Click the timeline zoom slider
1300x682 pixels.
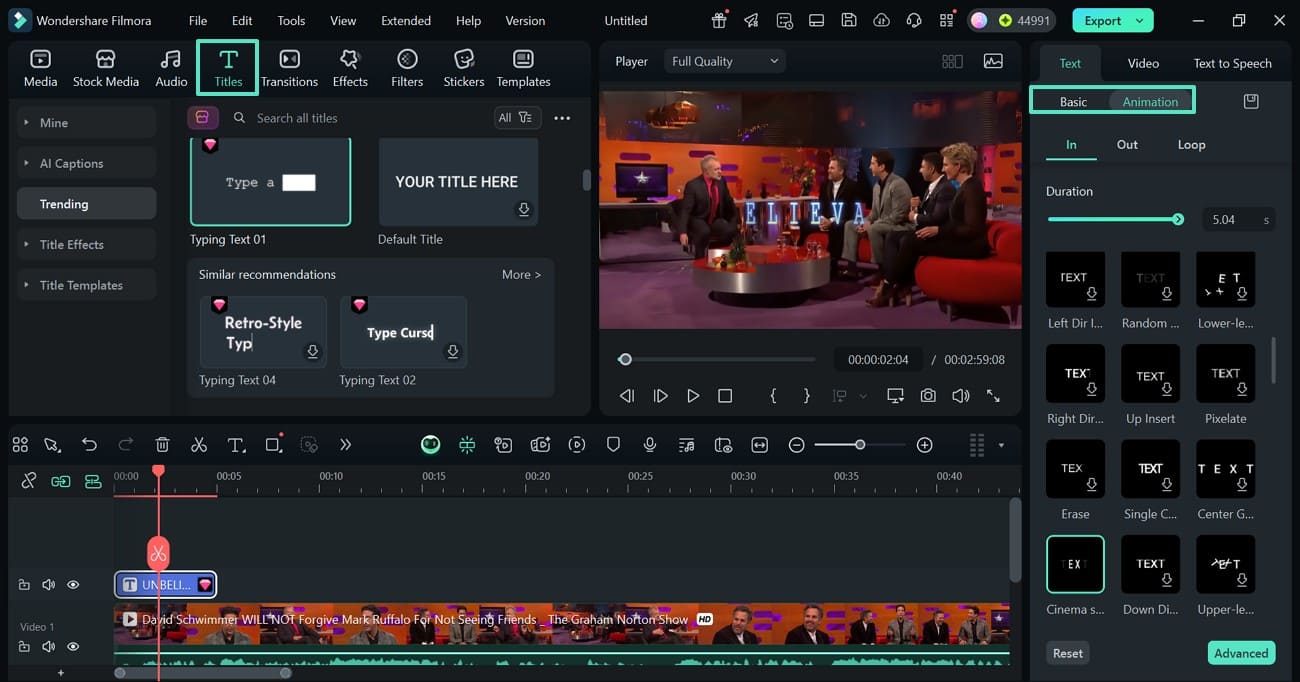(x=860, y=445)
